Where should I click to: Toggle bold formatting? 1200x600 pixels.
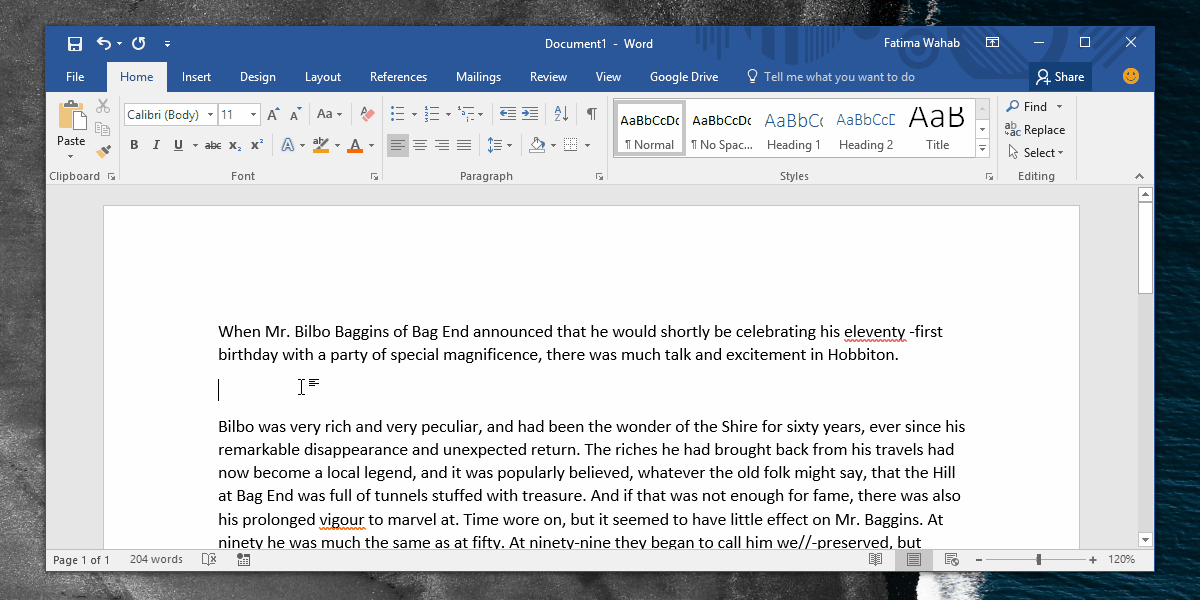134,145
